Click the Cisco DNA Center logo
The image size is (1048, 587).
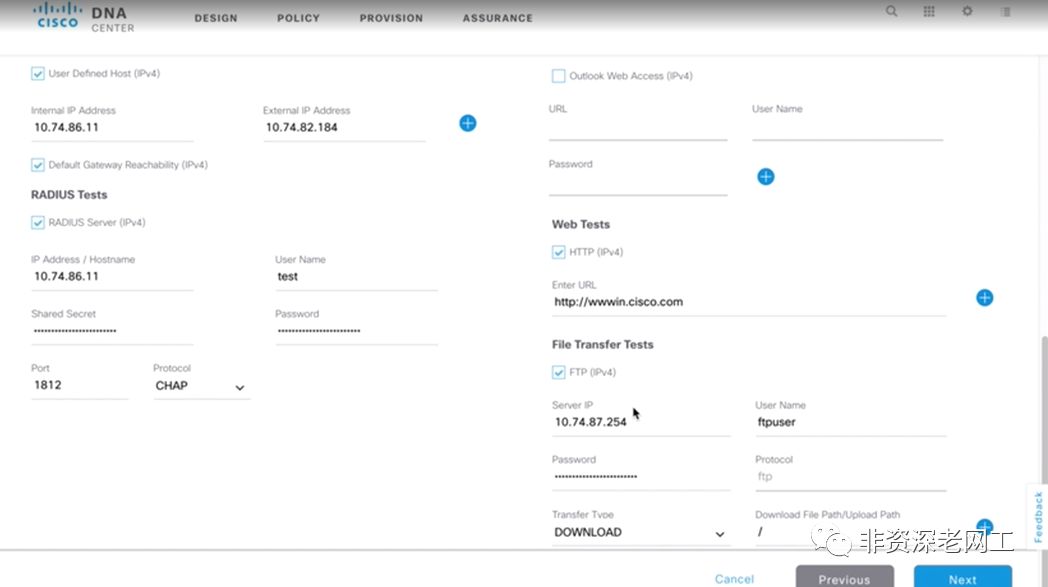84,17
